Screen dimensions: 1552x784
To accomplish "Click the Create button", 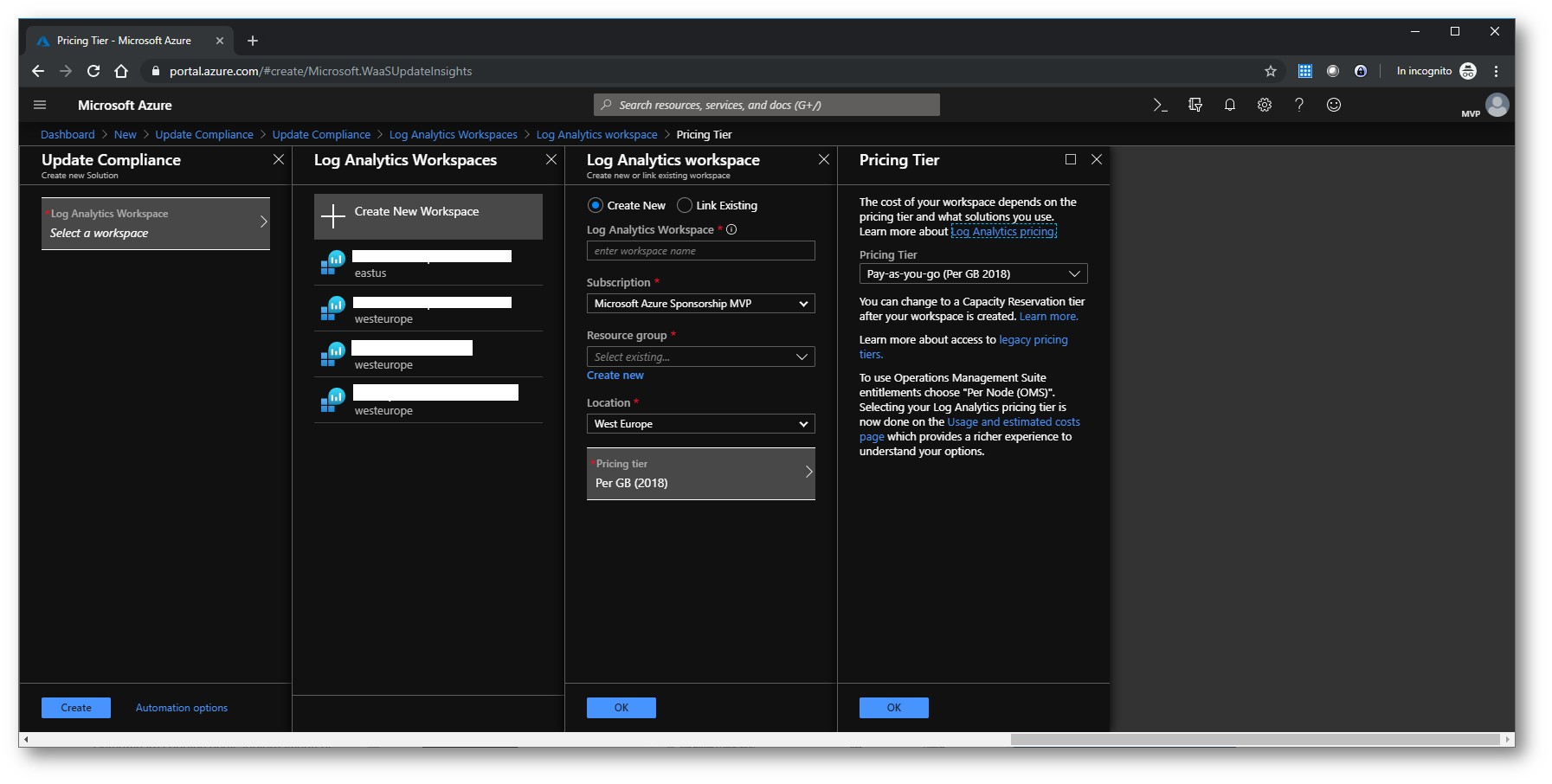I will click(x=76, y=708).
